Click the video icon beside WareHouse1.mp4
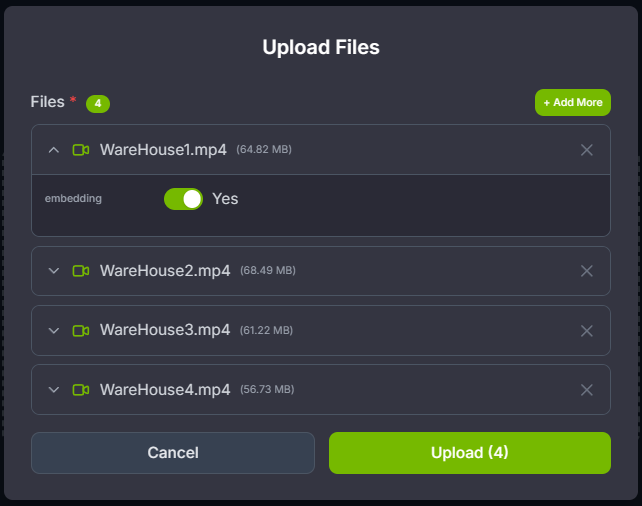The width and height of the screenshot is (642, 506). 81,150
